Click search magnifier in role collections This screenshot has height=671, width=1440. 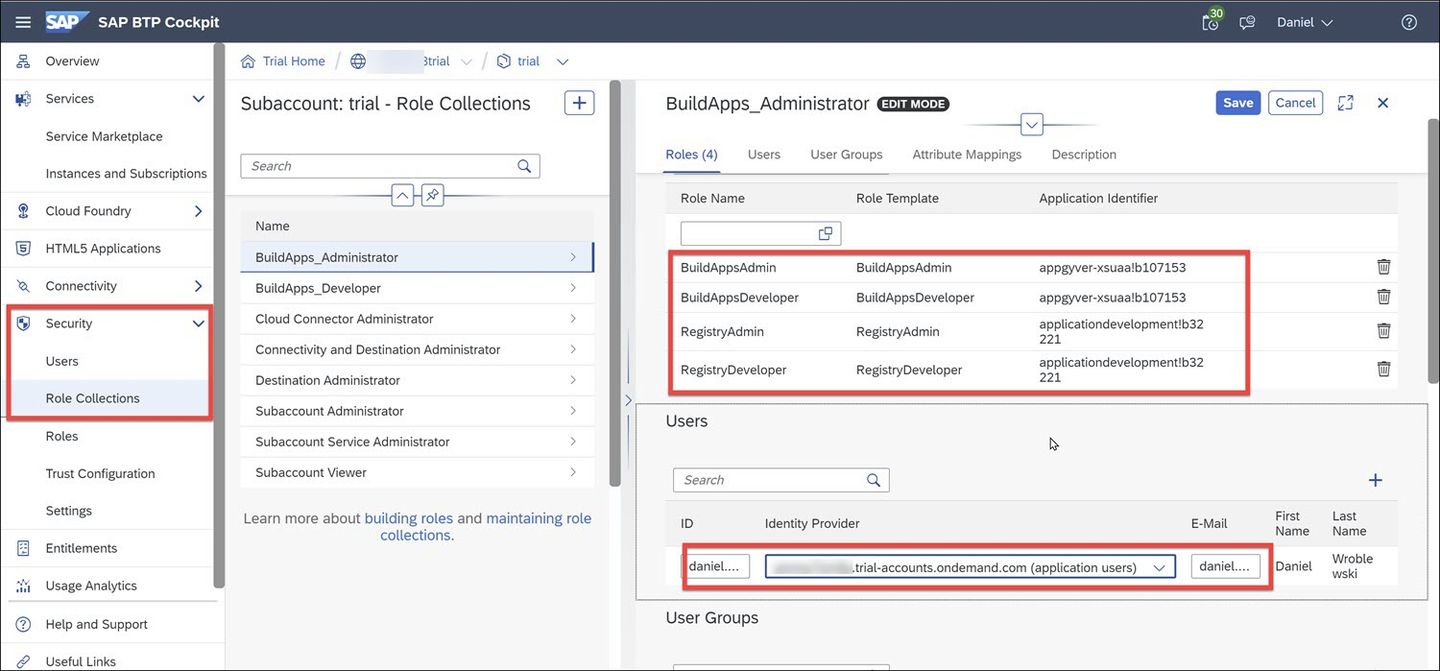525,166
